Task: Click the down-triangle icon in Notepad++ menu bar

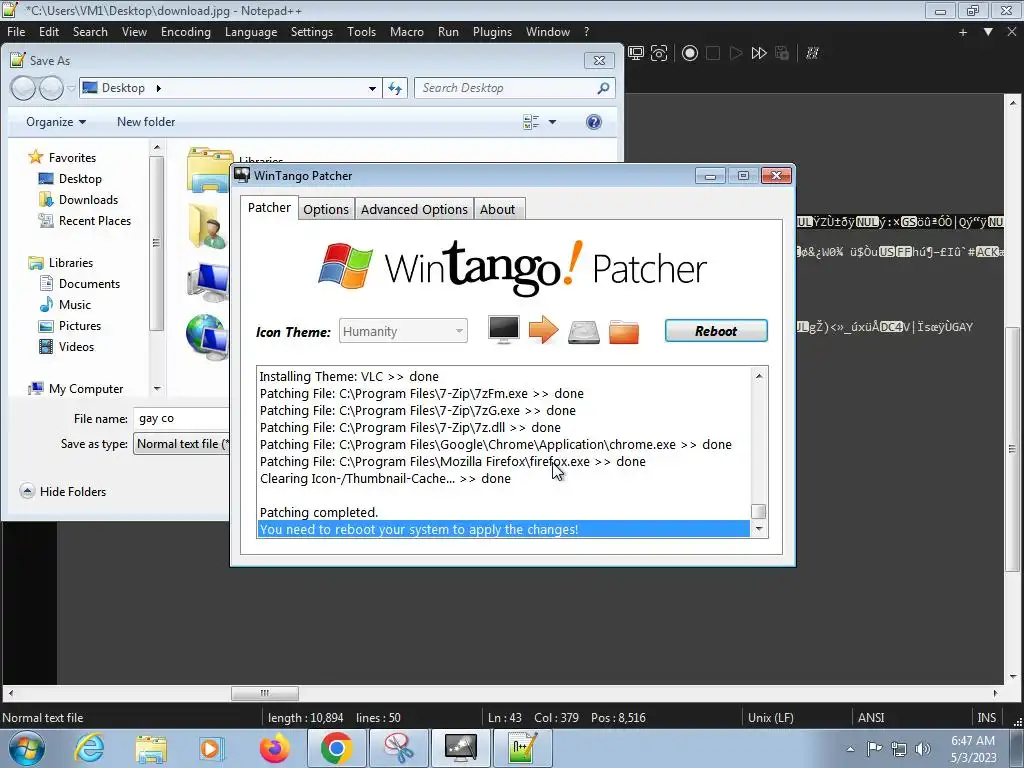Action: point(988,32)
